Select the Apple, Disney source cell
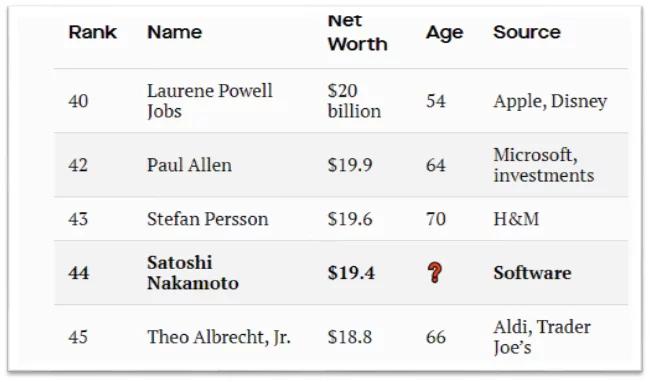The height and width of the screenshot is (382, 650). (550, 102)
